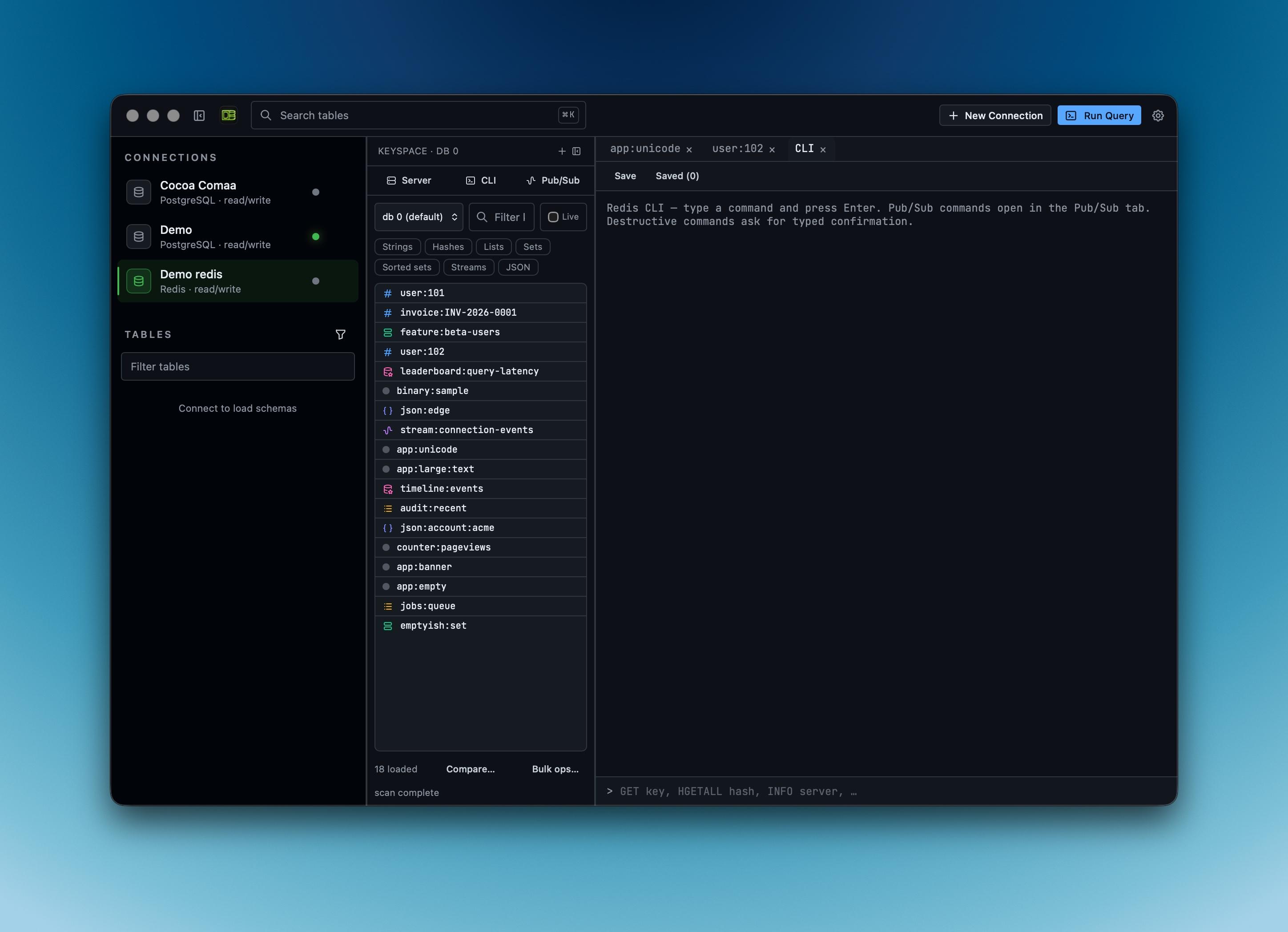
Task: Focus the Search tables field
Action: tap(418, 115)
